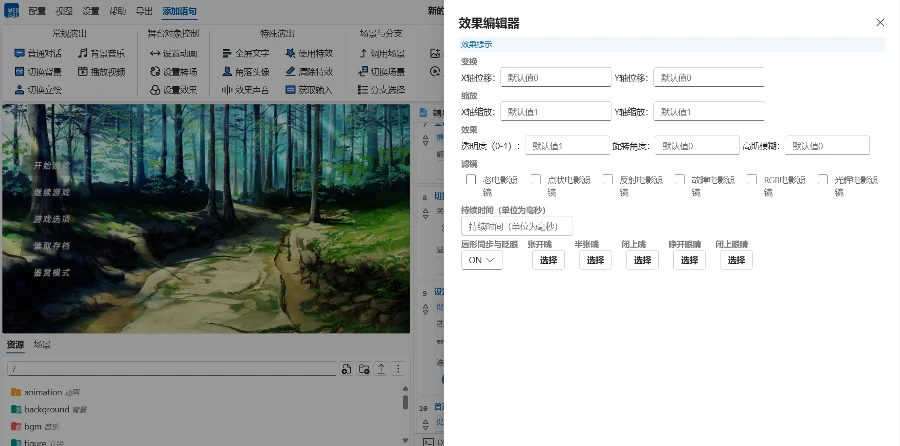Enable the 老电影滤镜 old film filter checkbox
The width and height of the screenshot is (900, 446).
click(x=471, y=180)
